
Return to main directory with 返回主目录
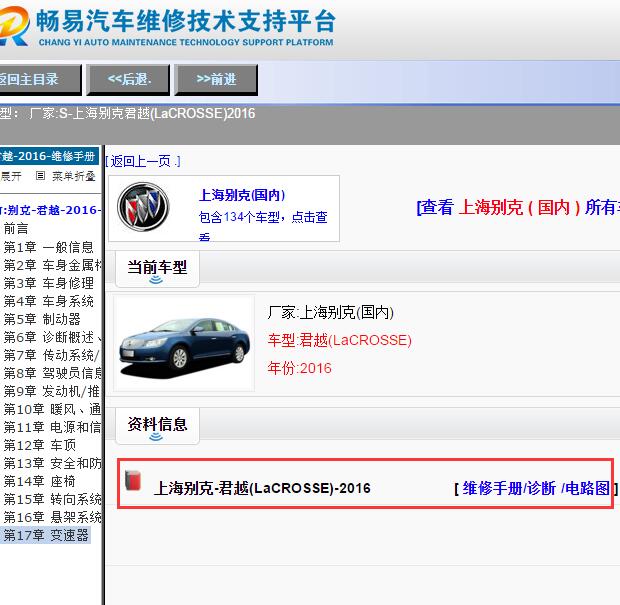click(x=40, y=79)
